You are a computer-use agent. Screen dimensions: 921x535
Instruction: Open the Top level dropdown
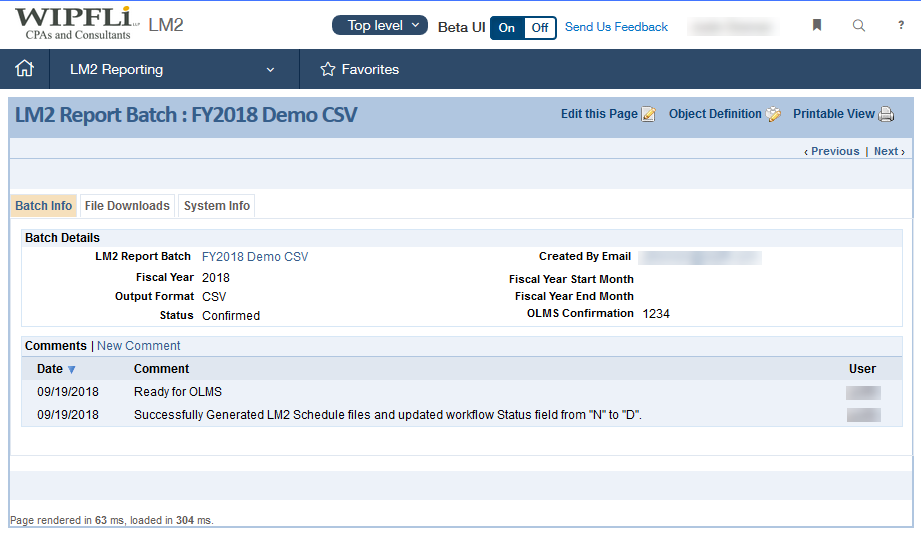[380, 26]
